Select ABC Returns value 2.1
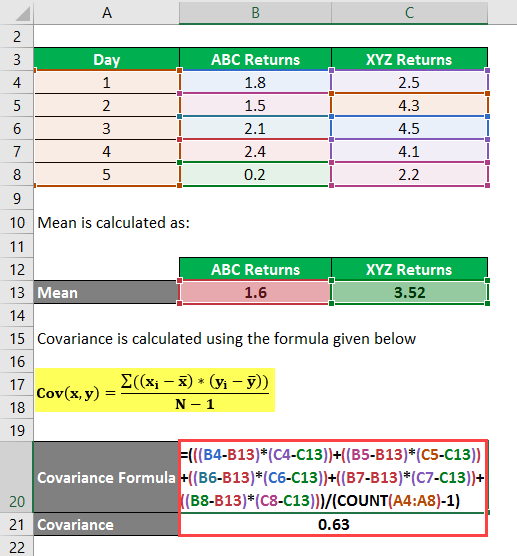The image size is (517, 556). click(x=255, y=128)
